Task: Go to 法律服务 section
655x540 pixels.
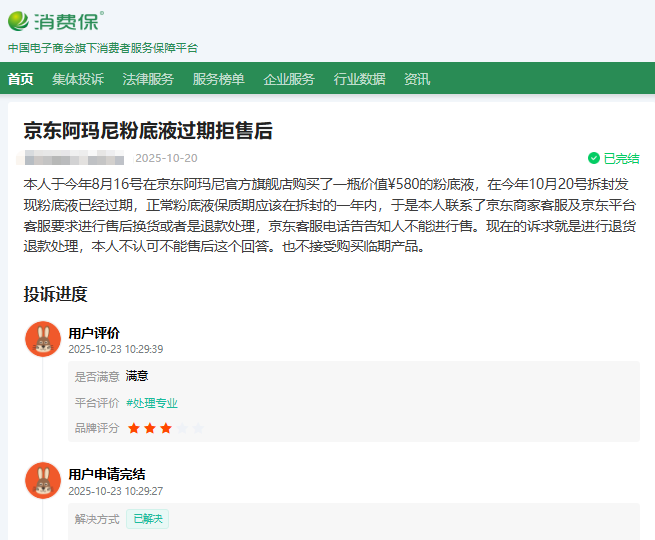Action: (x=148, y=79)
